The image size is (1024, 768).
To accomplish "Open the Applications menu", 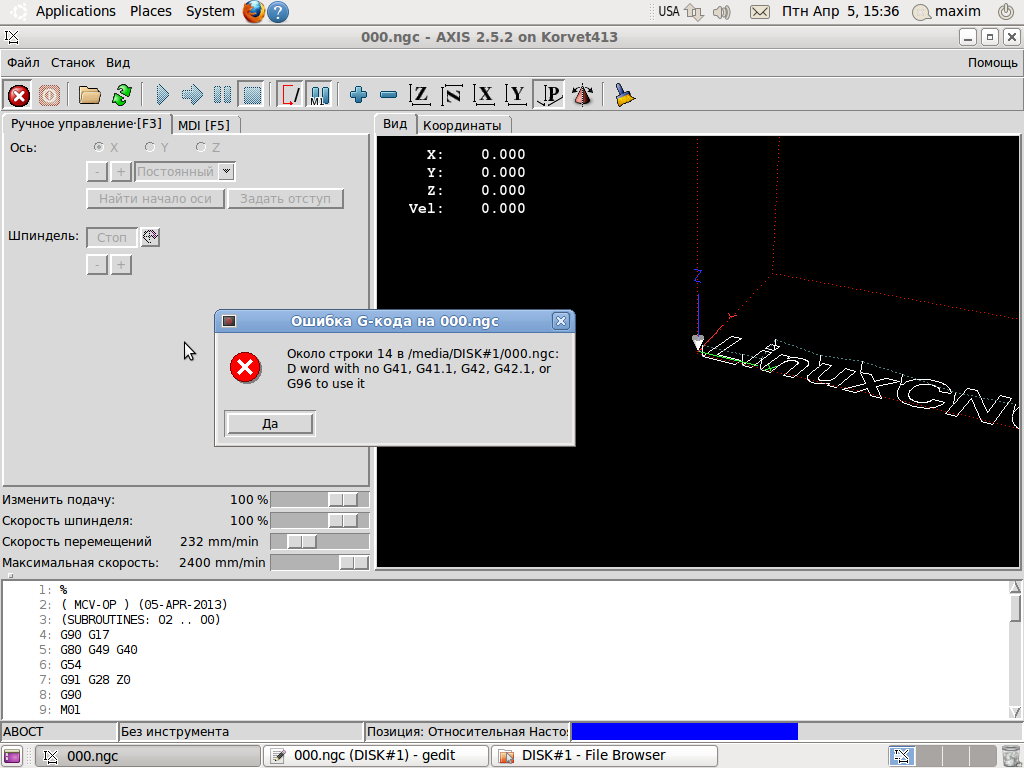I will tap(75, 11).
